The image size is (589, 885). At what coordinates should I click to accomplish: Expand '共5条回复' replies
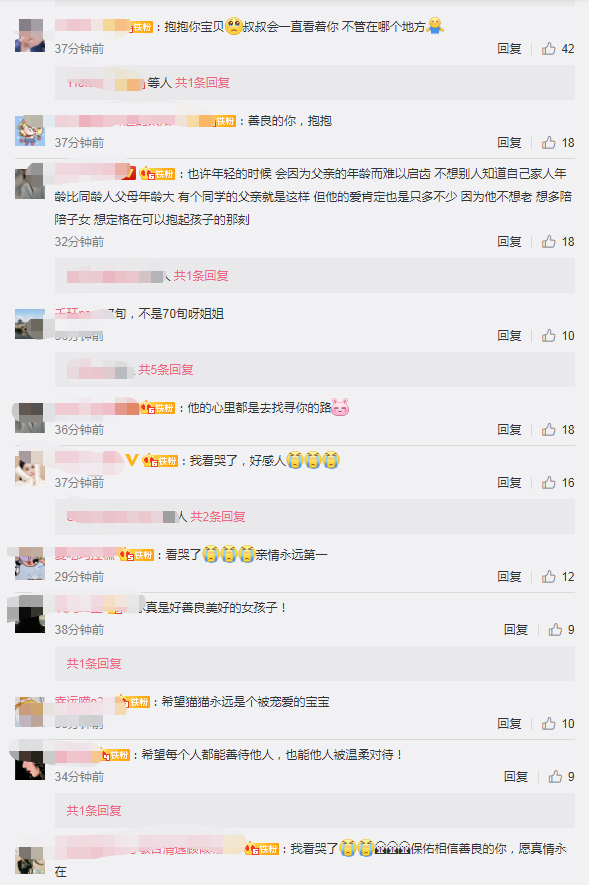pyautogui.click(x=166, y=370)
